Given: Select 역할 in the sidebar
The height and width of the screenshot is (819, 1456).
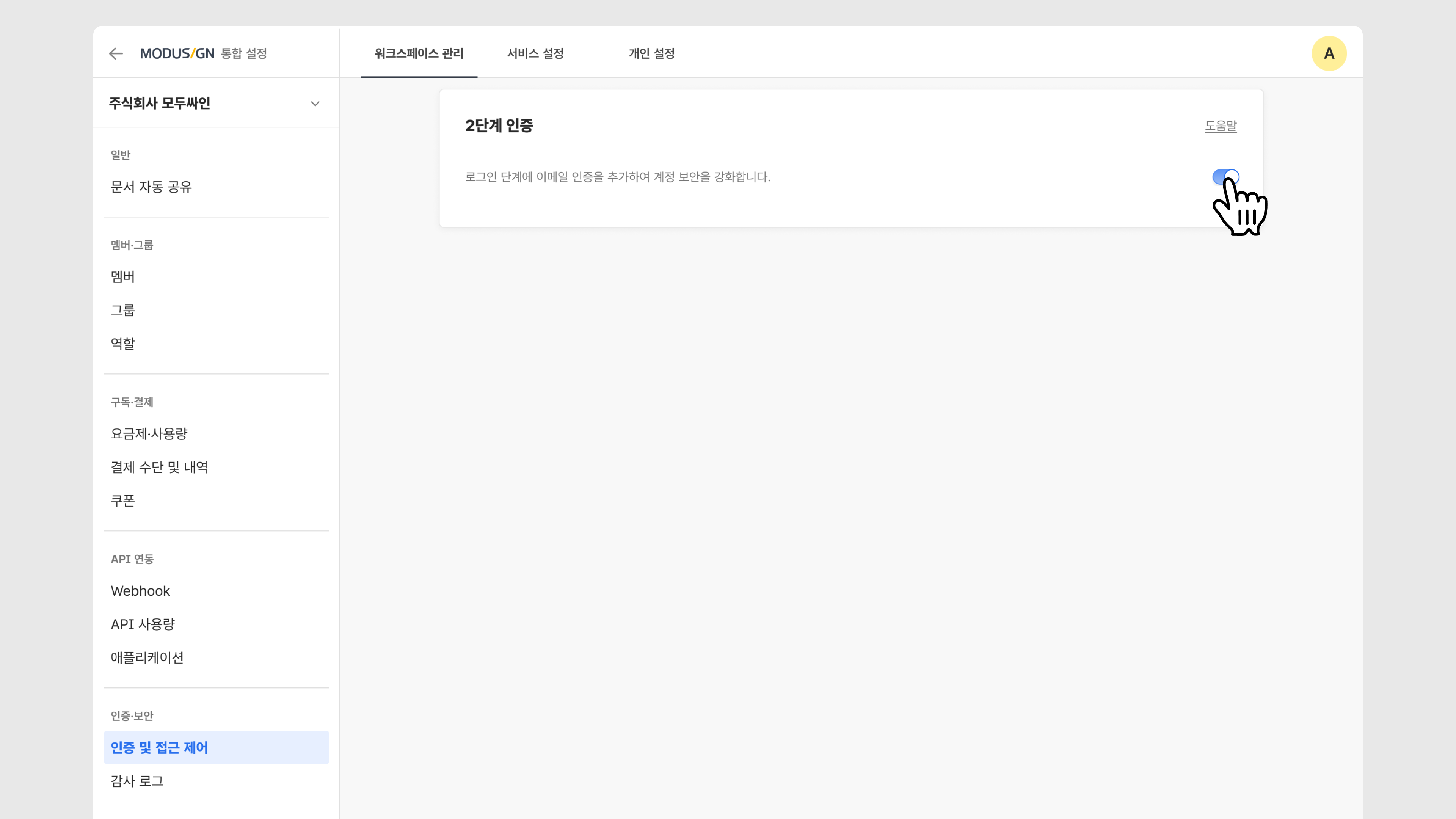Looking at the screenshot, I should [122, 344].
